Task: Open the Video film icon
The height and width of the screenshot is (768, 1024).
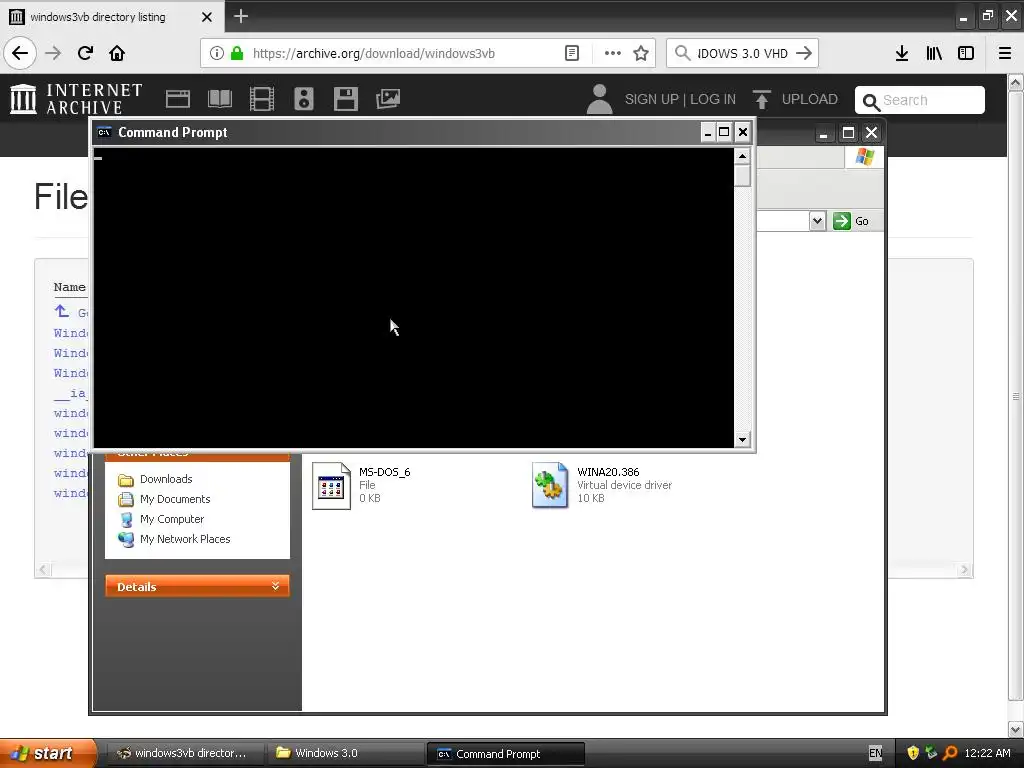Action: pyautogui.click(x=262, y=99)
